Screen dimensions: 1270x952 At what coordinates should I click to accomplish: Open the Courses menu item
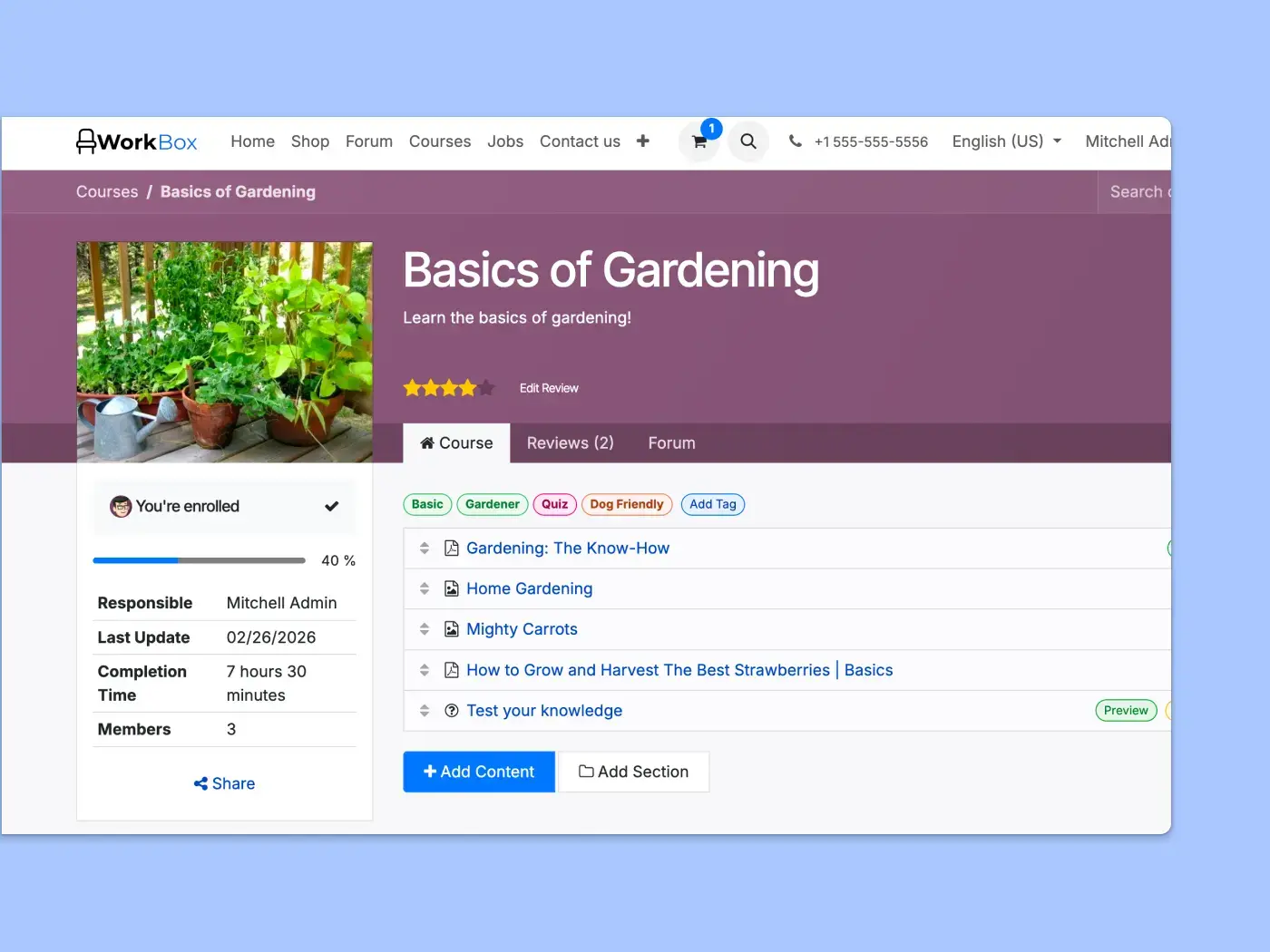440,141
